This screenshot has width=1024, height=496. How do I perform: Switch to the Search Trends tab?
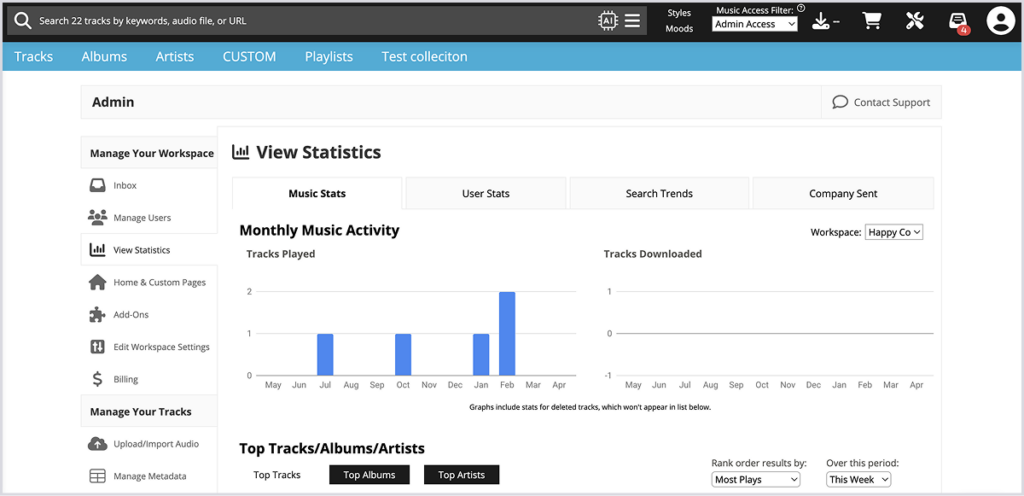659,193
